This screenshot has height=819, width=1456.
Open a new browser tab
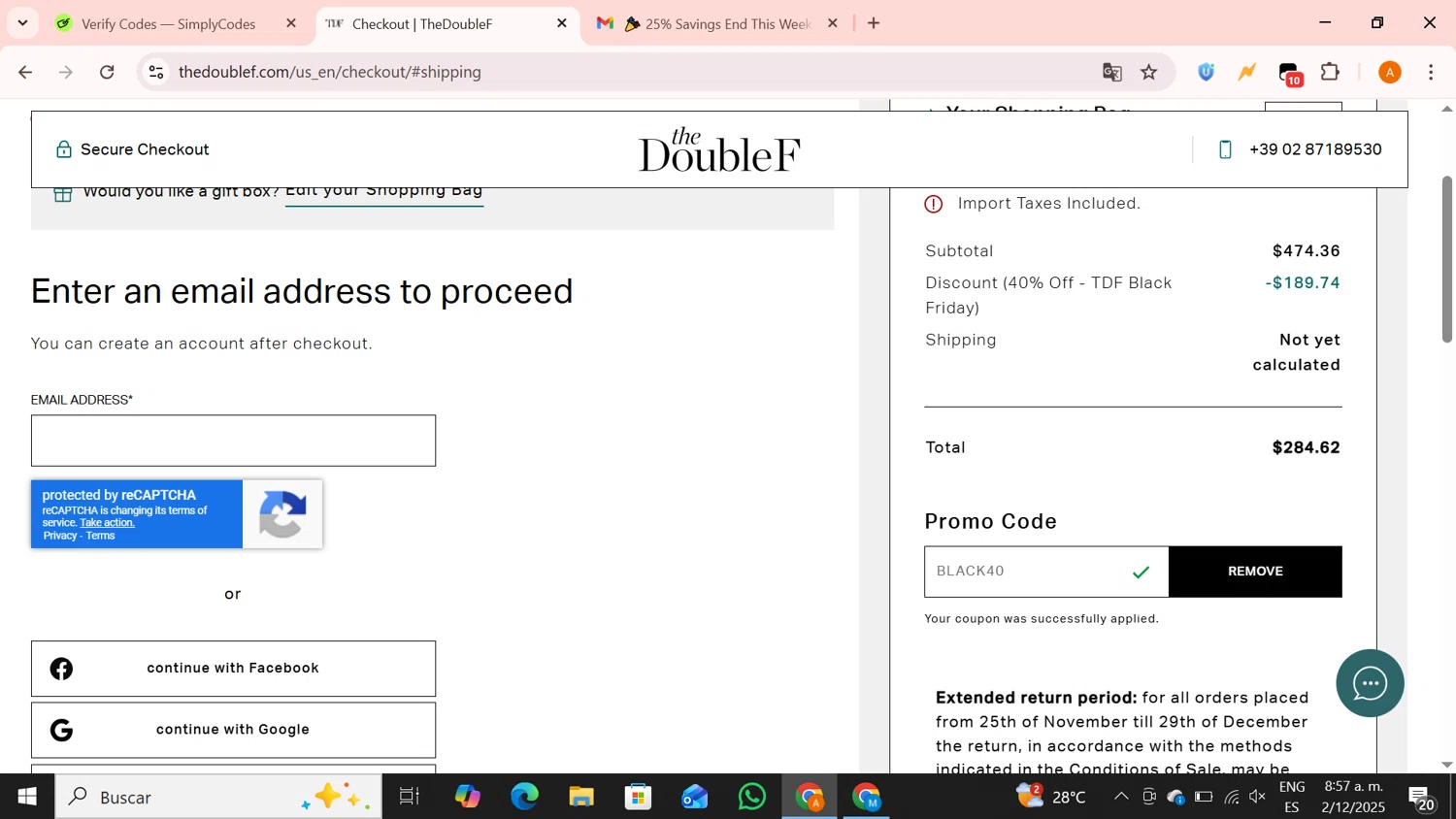click(874, 23)
